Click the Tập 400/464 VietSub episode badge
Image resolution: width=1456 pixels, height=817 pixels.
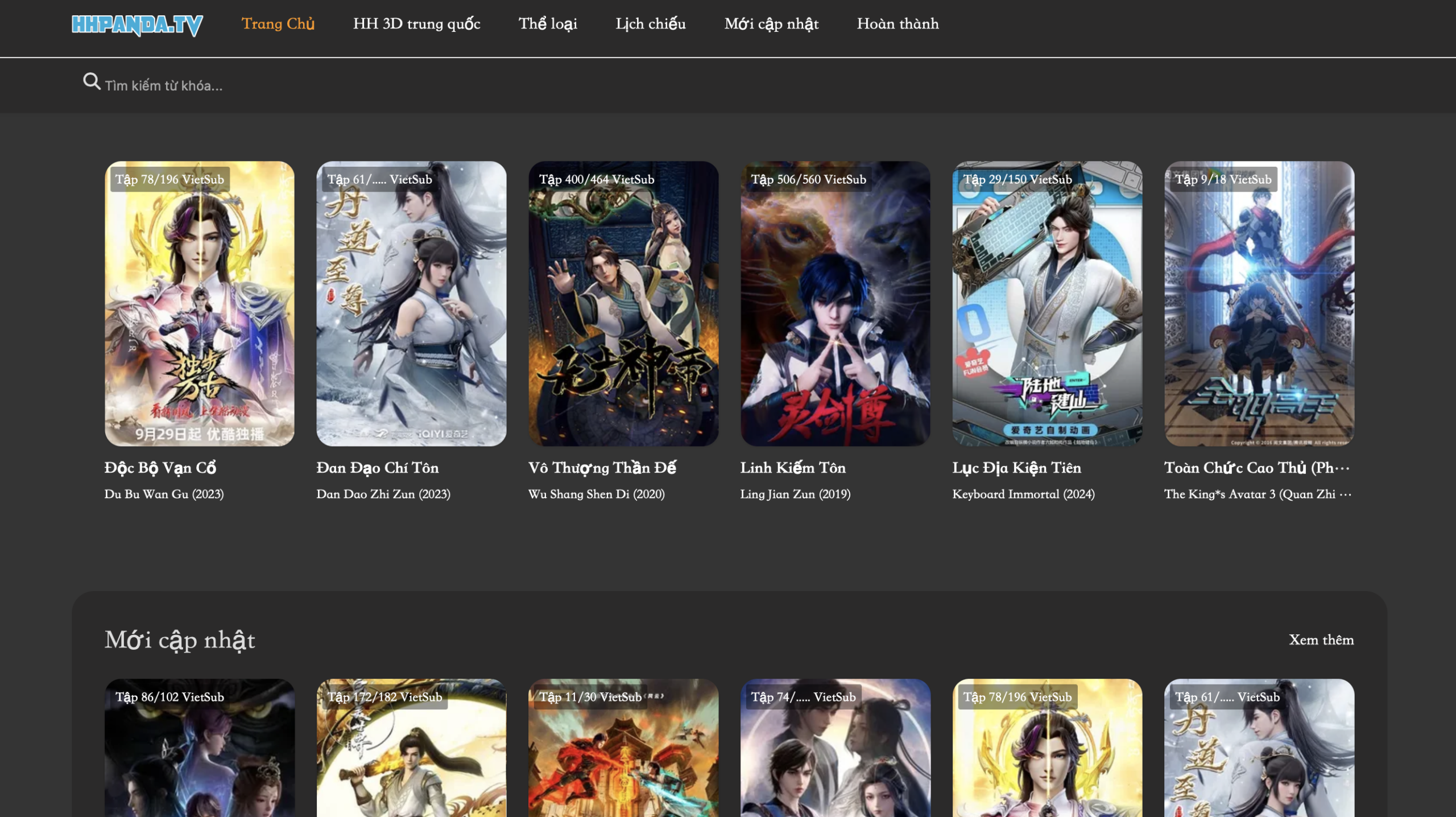[x=597, y=180]
